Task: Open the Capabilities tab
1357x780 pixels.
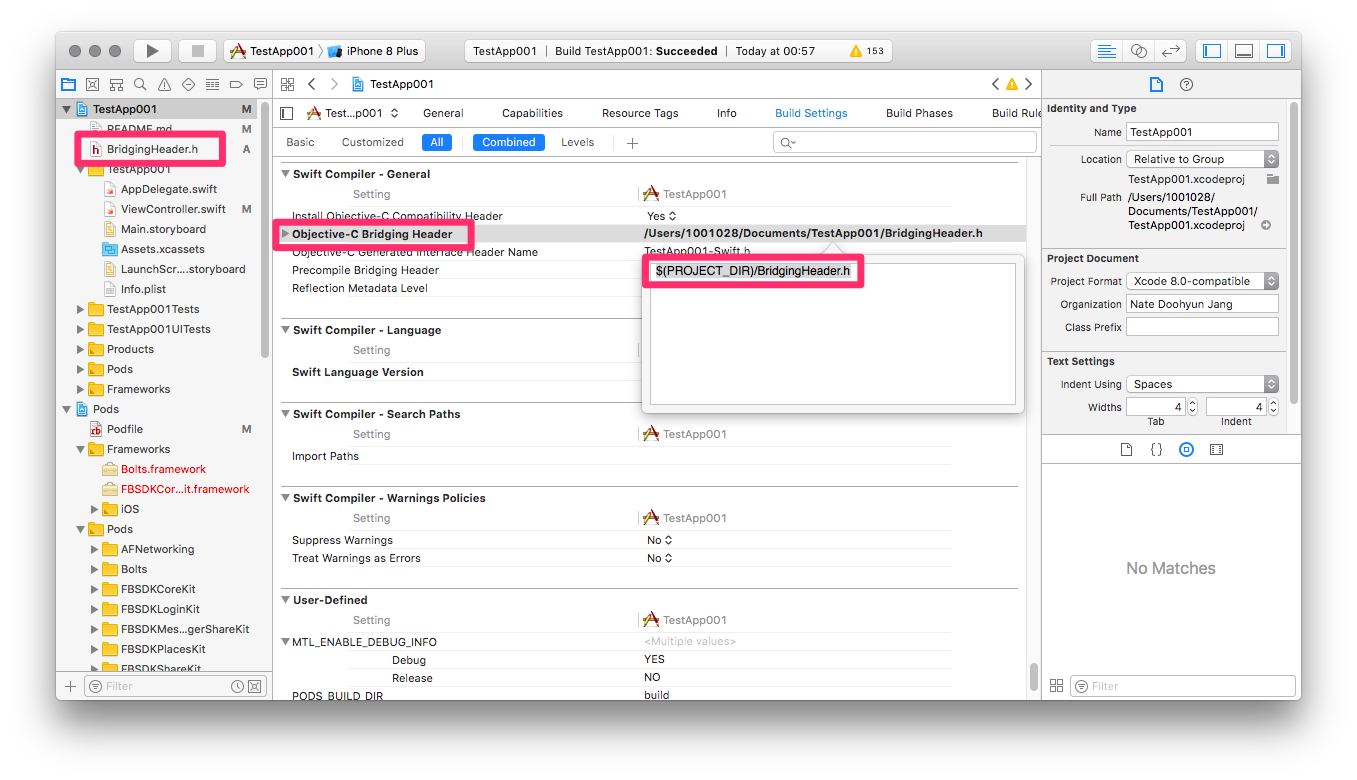Action: (x=532, y=113)
